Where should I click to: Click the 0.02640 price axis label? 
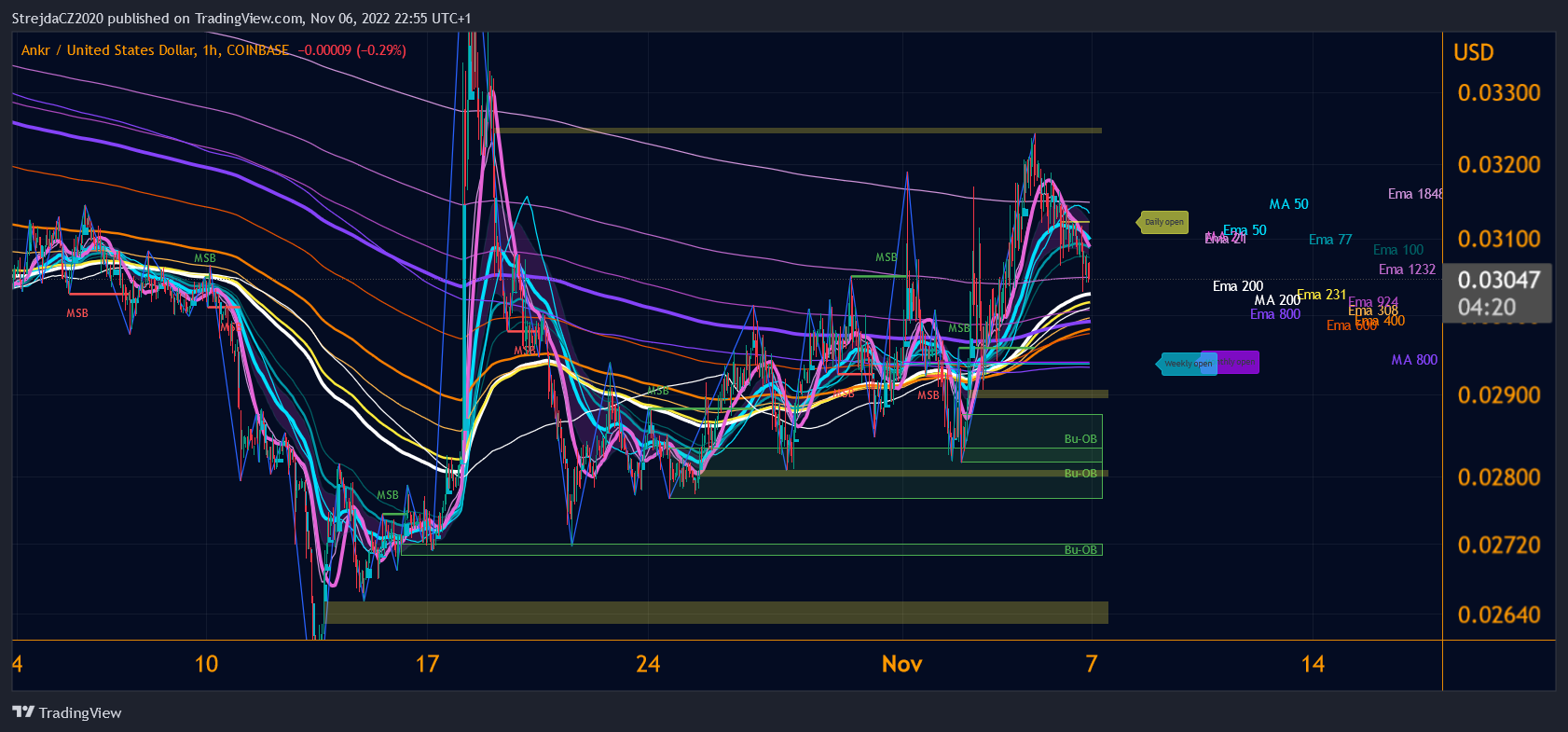(x=1499, y=615)
